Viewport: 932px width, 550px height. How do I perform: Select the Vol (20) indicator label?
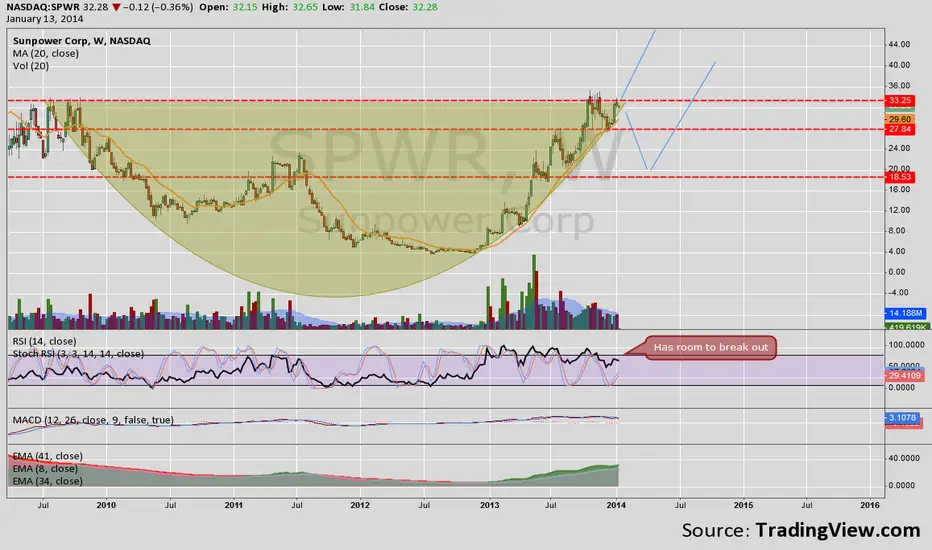(31, 66)
